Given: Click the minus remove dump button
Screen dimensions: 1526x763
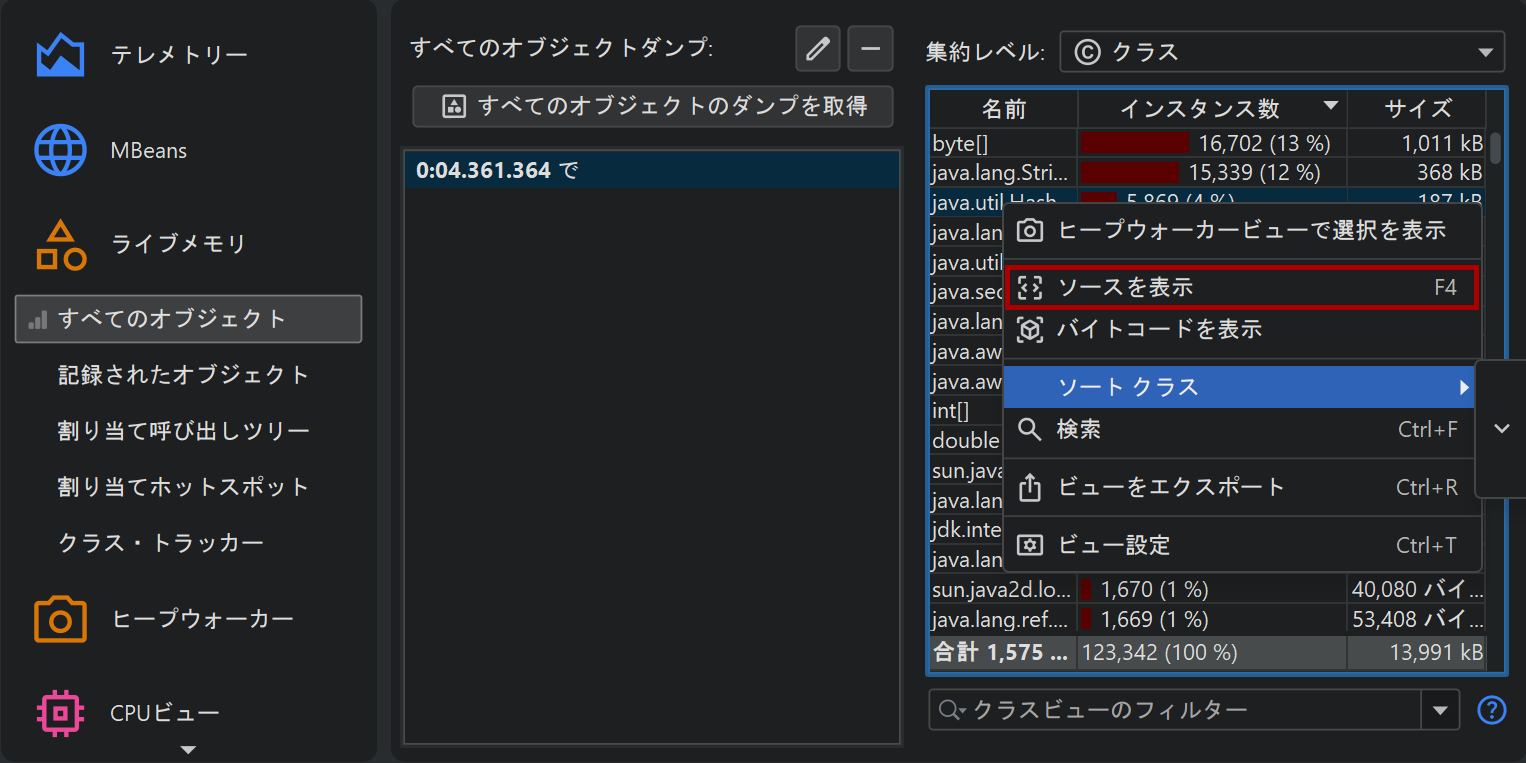Looking at the screenshot, I should [x=870, y=49].
